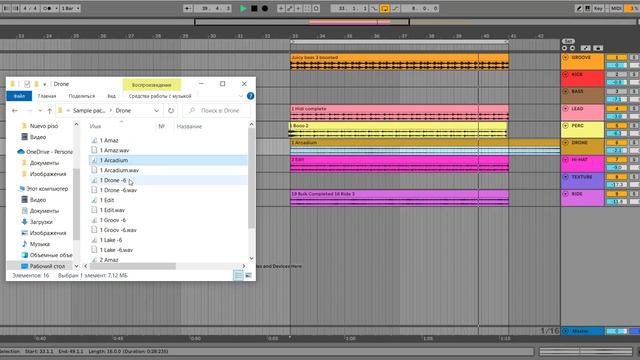Open recent locations dropdown arrow in Explorer
Viewport: 640px width, 360px height.
pyautogui.click(x=40, y=111)
